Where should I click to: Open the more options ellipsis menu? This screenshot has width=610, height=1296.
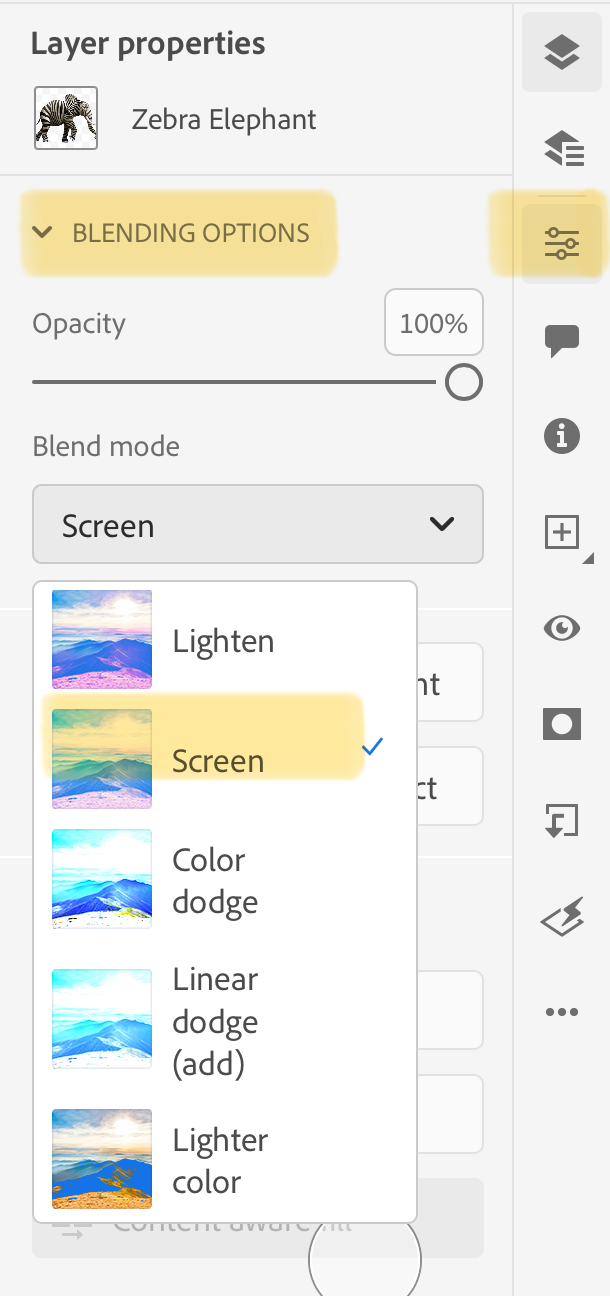pos(562,1012)
